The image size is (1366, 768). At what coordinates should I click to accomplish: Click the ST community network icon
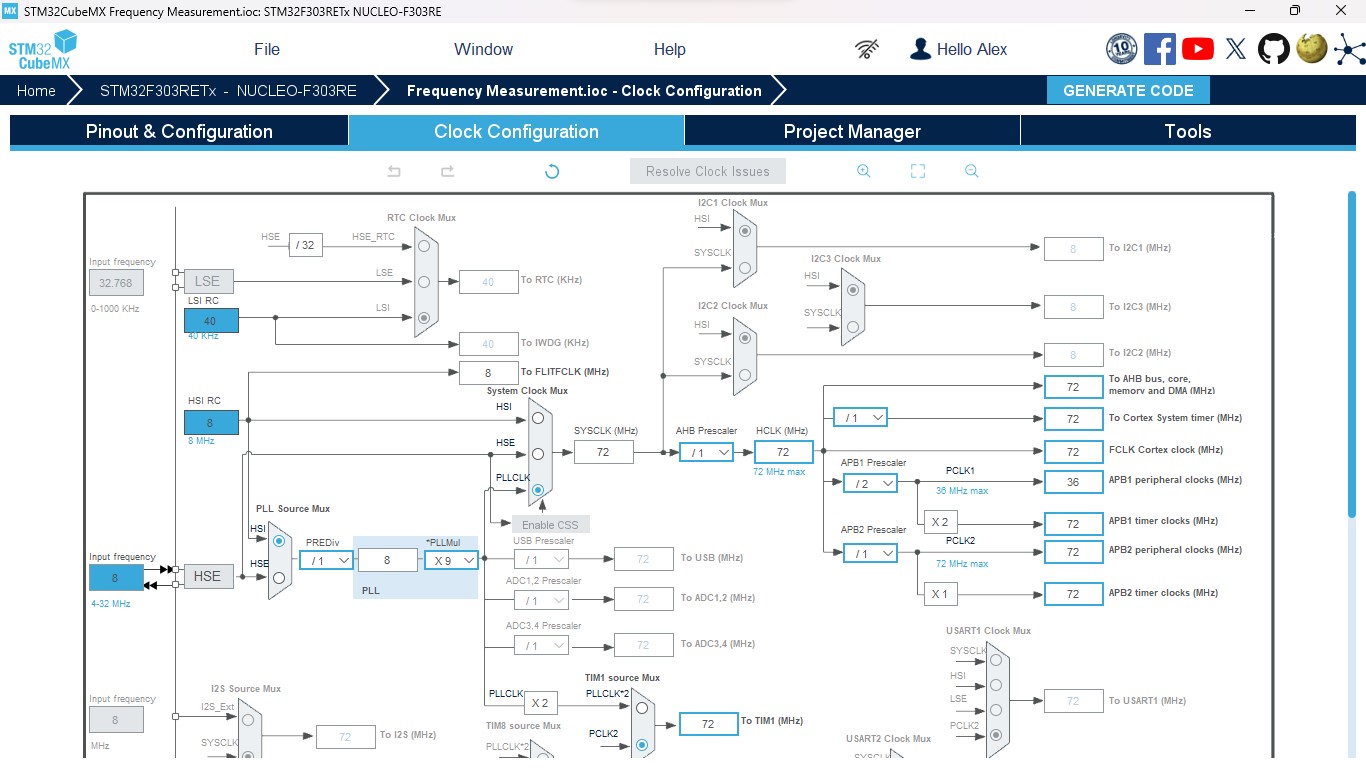pyautogui.click(x=1349, y=49)
